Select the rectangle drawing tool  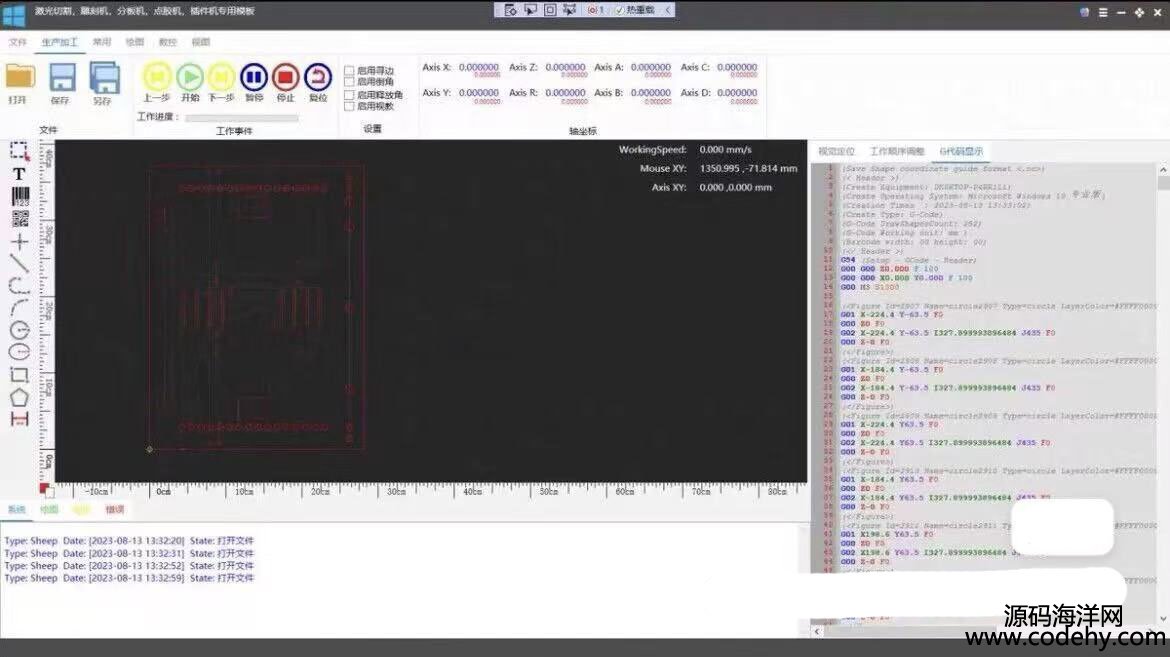[x=19, y=375]
